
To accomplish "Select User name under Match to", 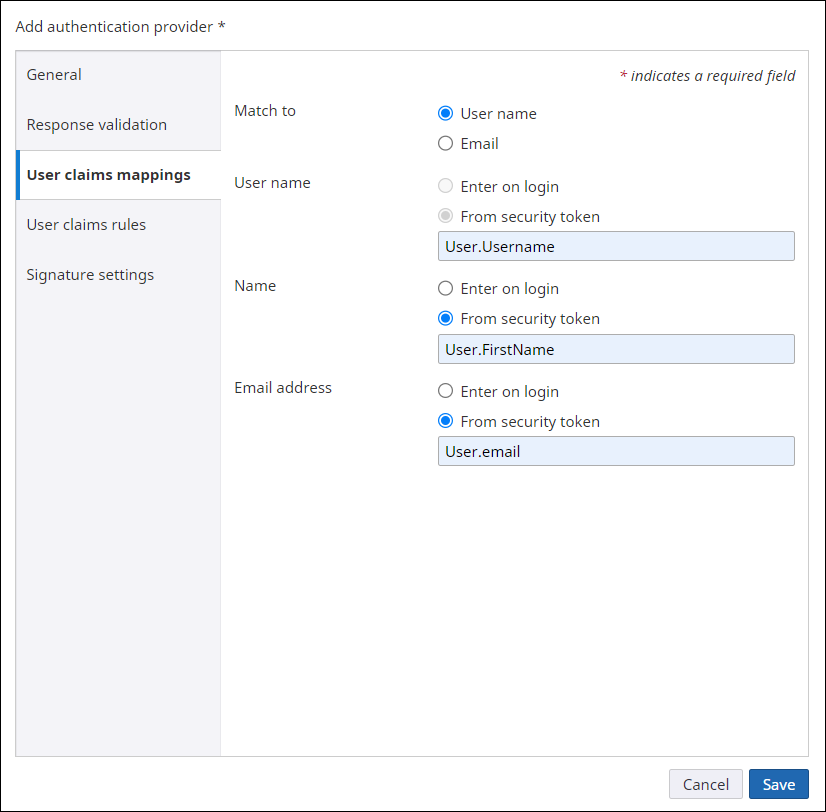I will coord(445,113).
